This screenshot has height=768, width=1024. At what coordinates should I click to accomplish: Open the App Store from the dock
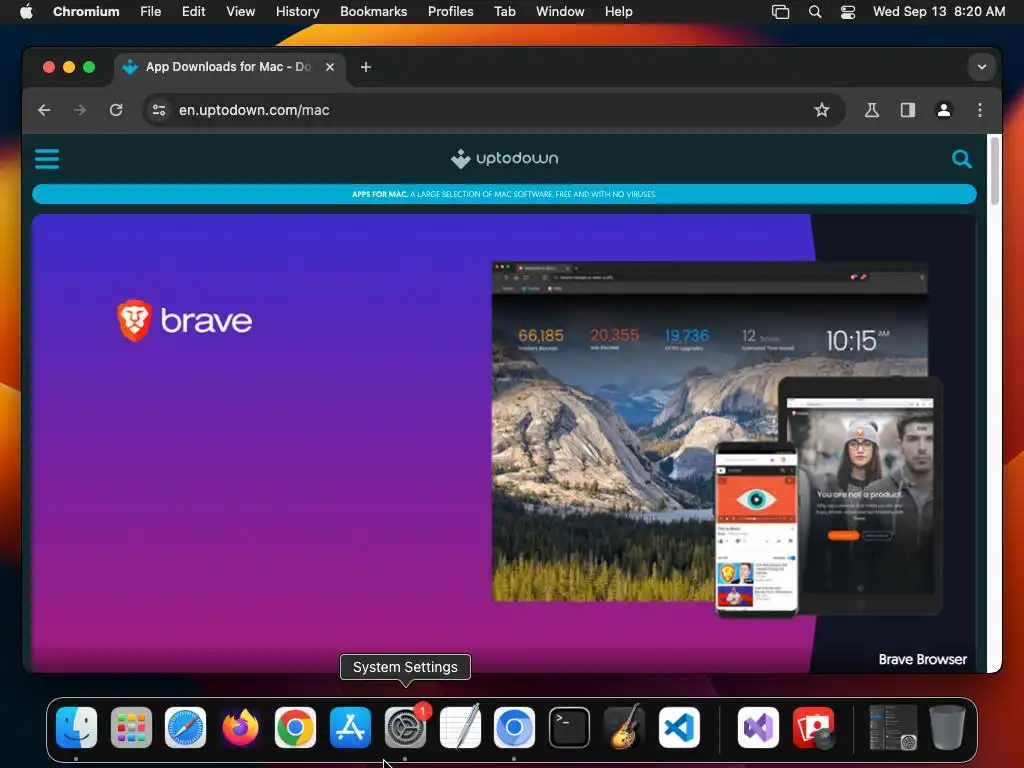(x=350, y=728)
